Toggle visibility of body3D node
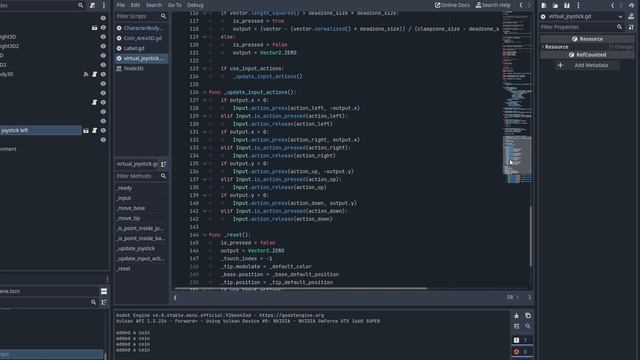The height and width of the screenshot is (360, 640). point(103,74)
